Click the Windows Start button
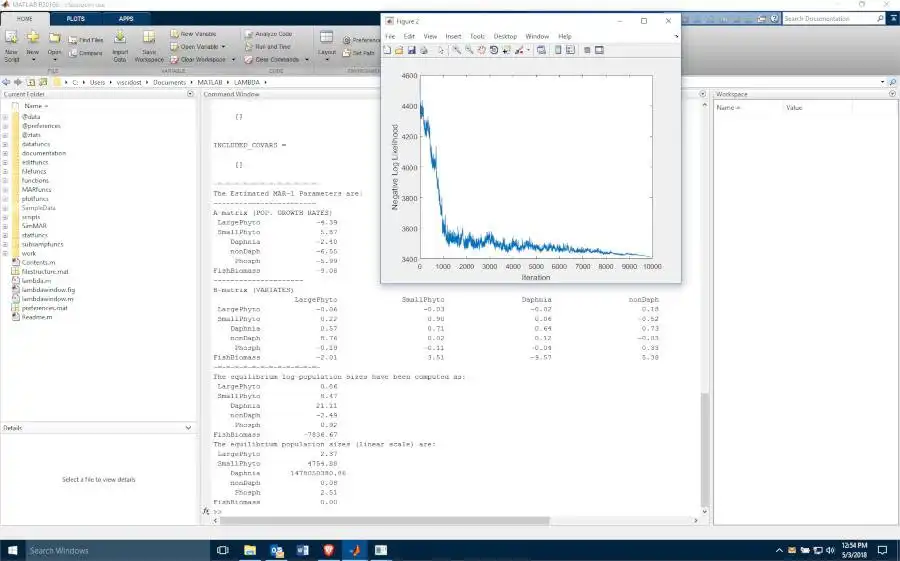Image resolution: width=900 pixels, height=561 pixels. coord(12,550)
